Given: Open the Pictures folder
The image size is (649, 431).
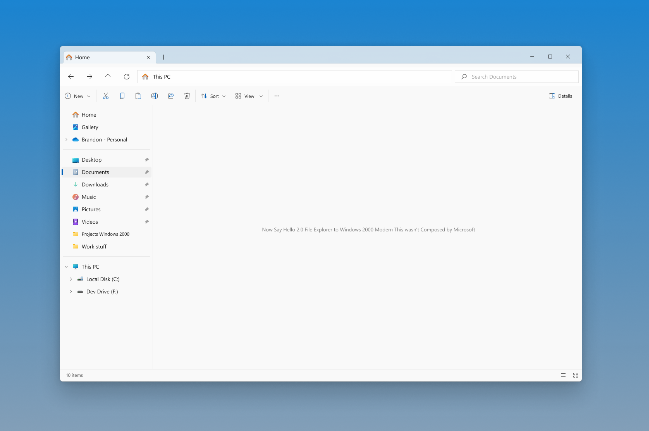Looking at the screenshot, I should click(106, 209).
